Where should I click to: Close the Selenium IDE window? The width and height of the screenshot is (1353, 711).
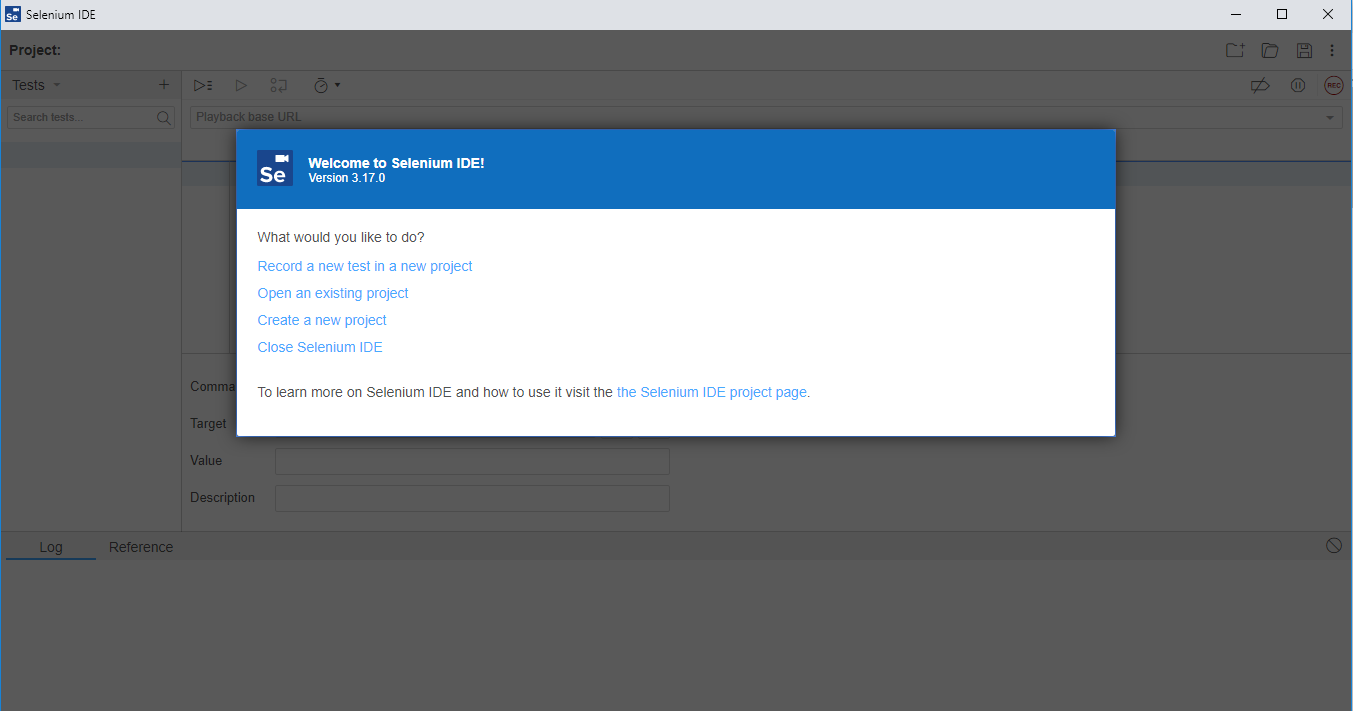tap(1328, 14)
